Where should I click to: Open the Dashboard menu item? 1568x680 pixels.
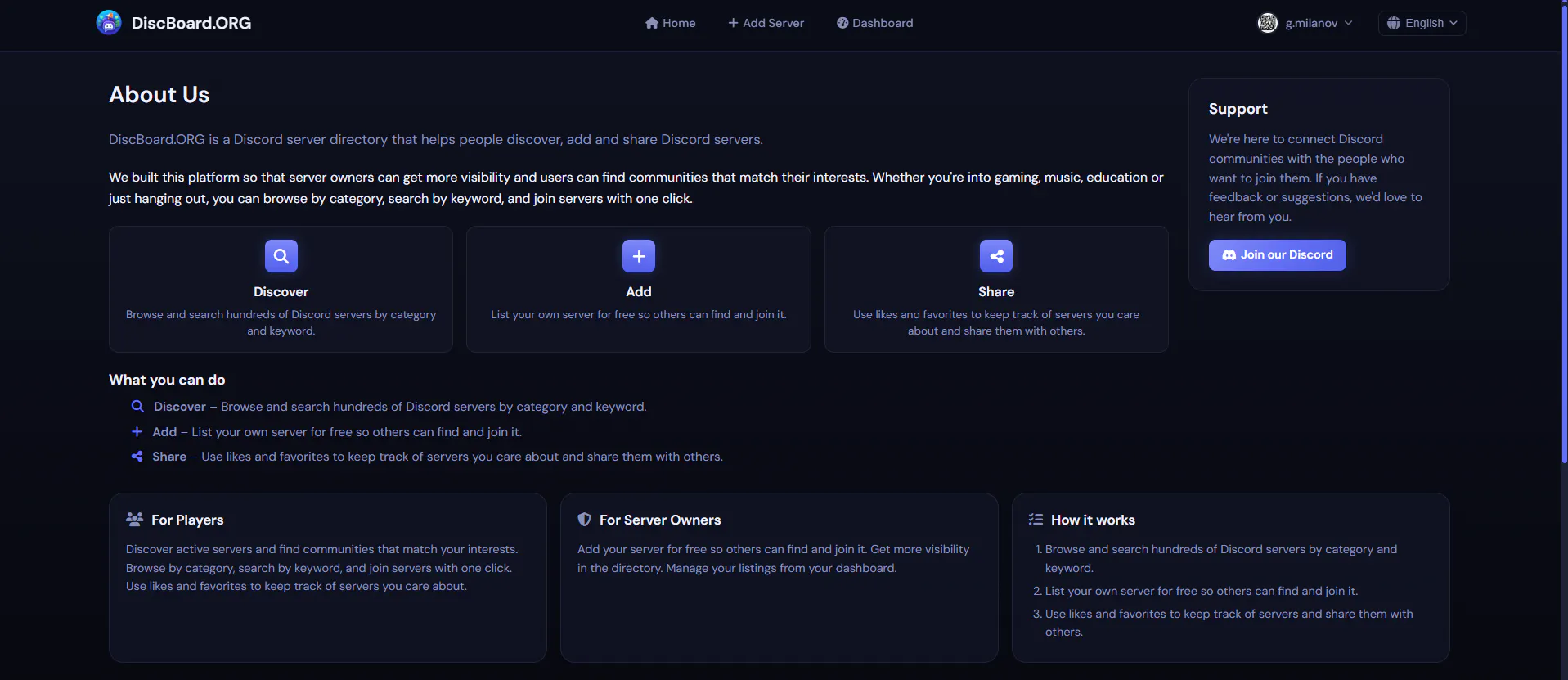point(875,23)
